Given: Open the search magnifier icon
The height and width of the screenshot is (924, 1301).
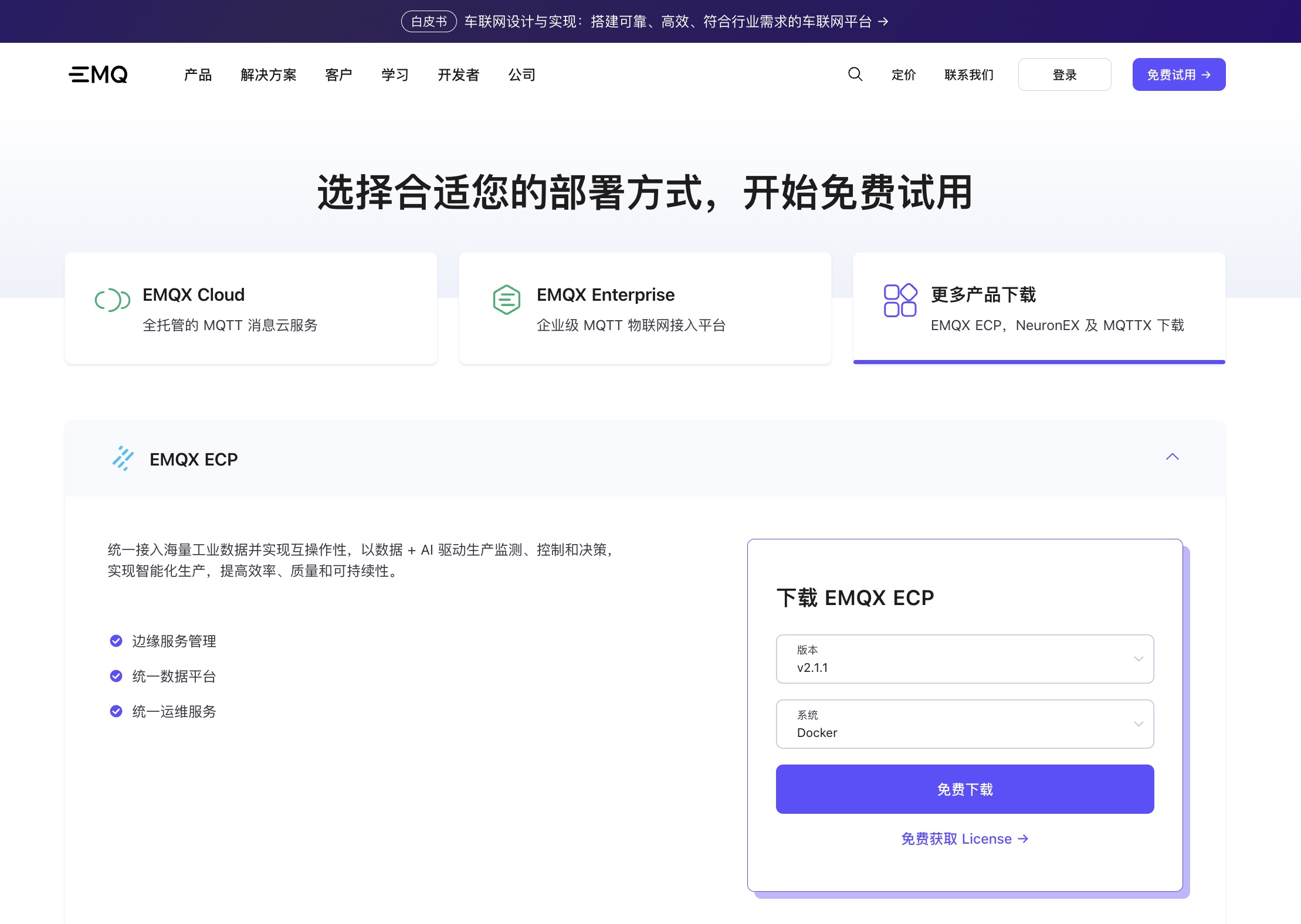Looking at the screenshot, I should (x=855, y=74).
